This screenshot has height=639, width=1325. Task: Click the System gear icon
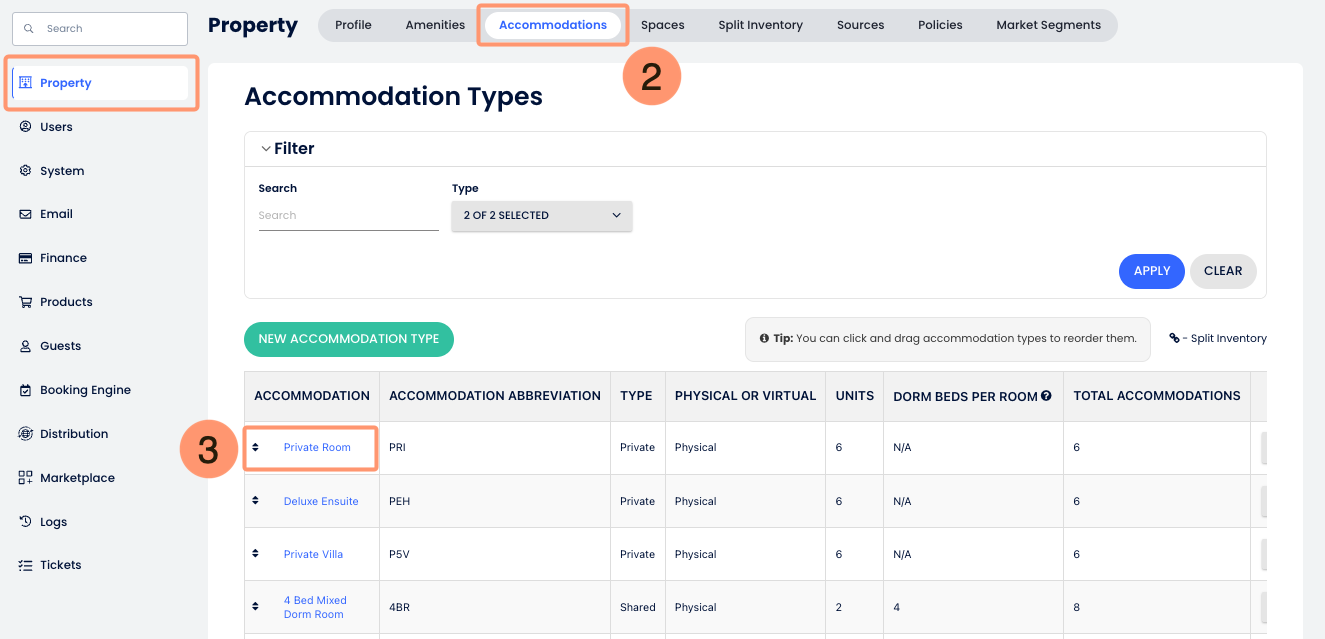(26, 171)
